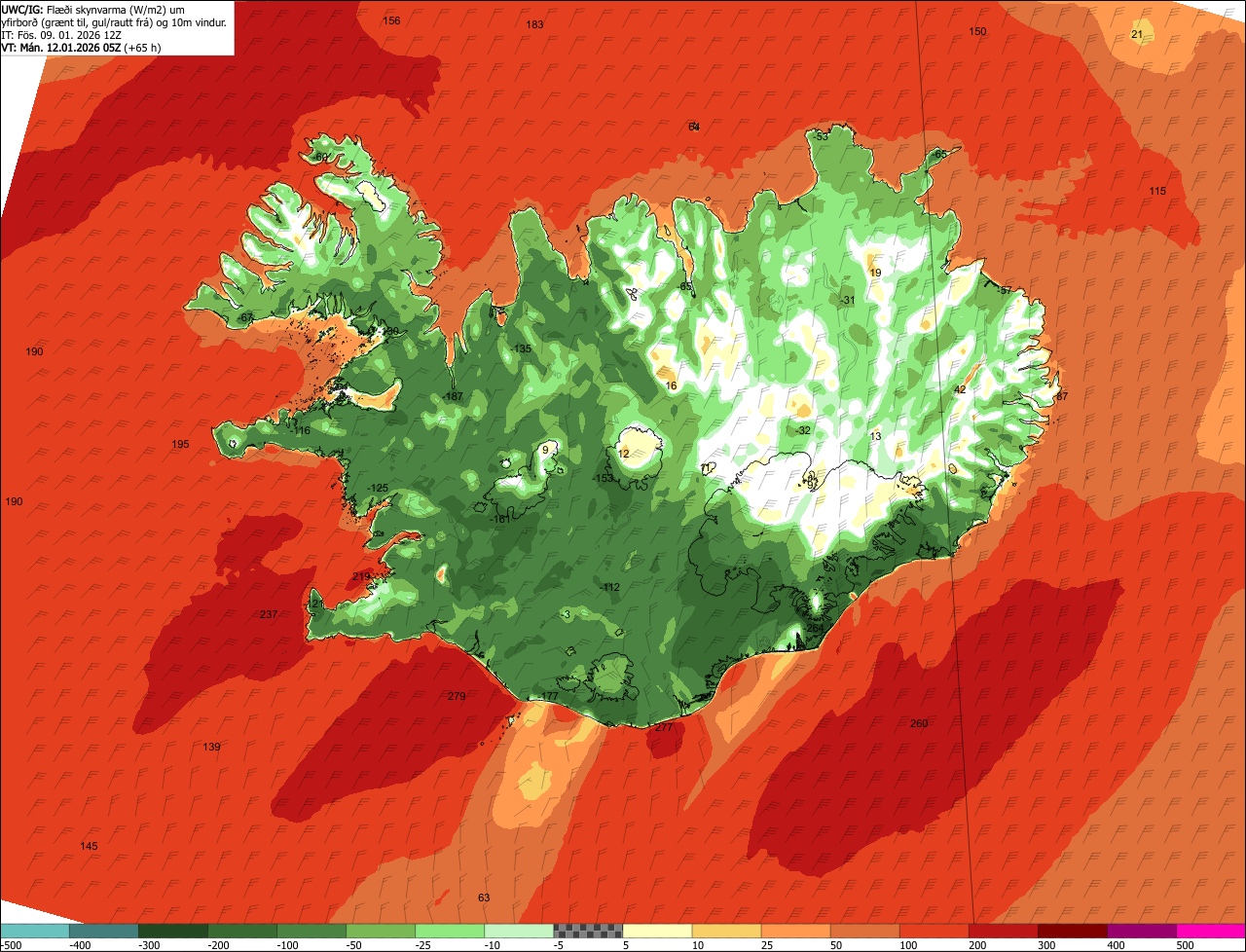The image size is (1246, 952).
Task: Click the 200 to 300 crimson legend swatch
Action: [1004, 931]
